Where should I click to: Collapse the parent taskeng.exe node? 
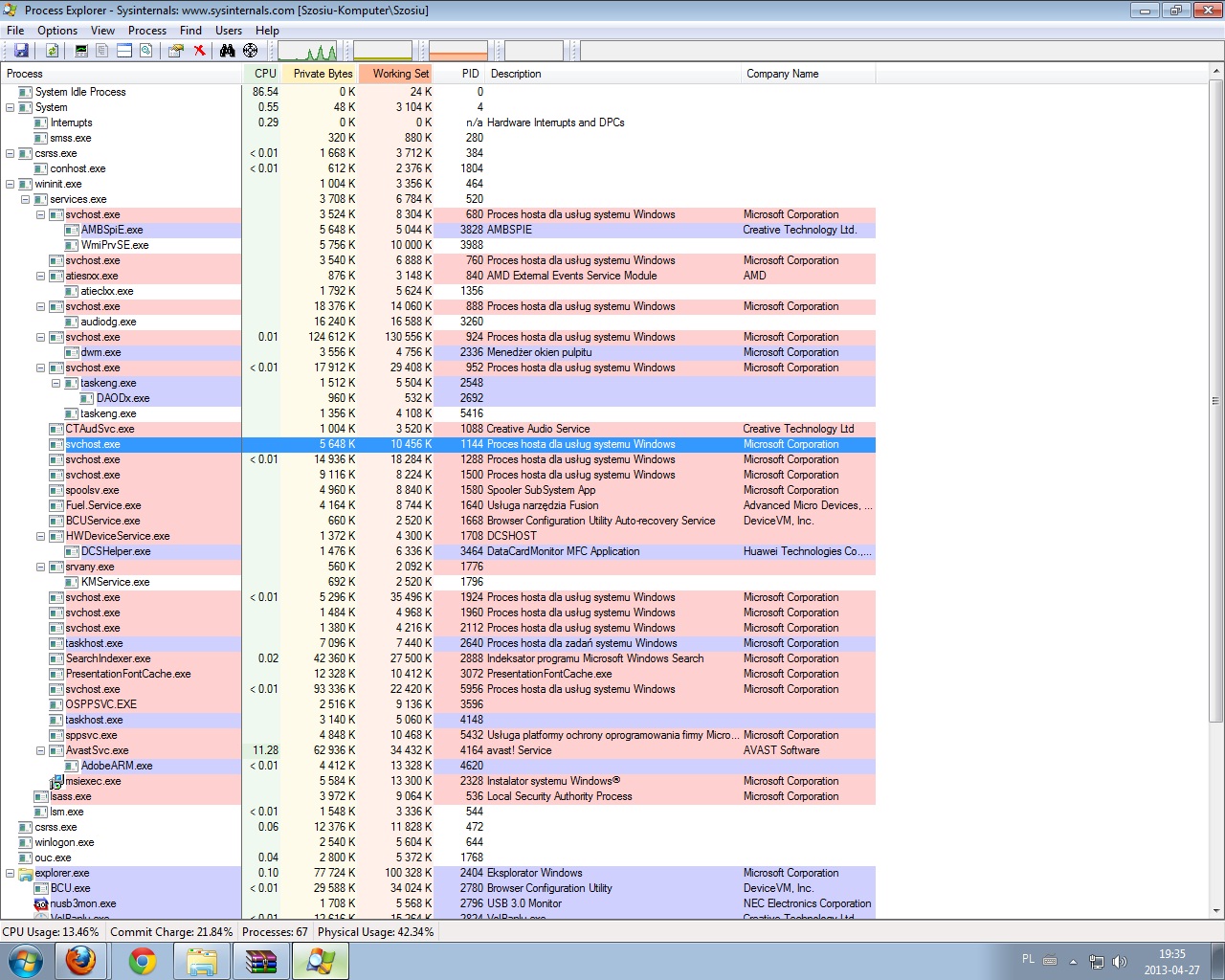pos(56,383)
